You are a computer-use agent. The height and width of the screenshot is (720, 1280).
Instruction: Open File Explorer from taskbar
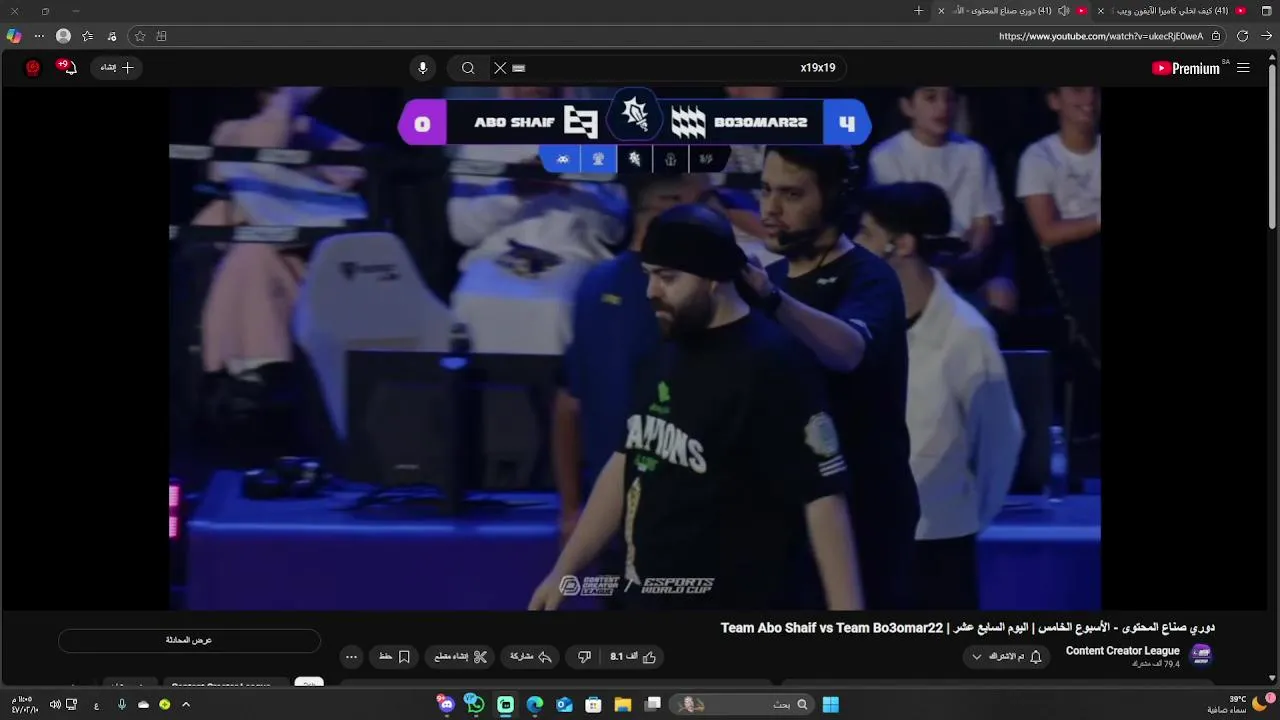pos(623,705)
